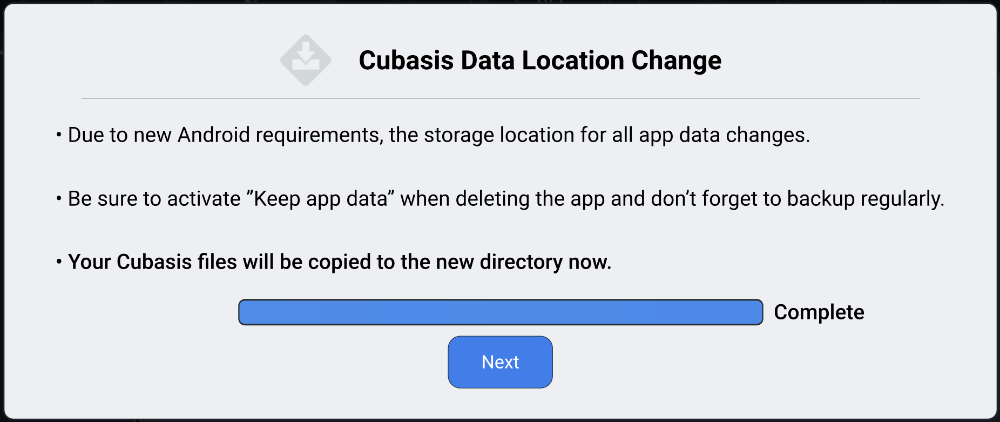Click the bullet before "Be sure to activate"

coord(59,199)
